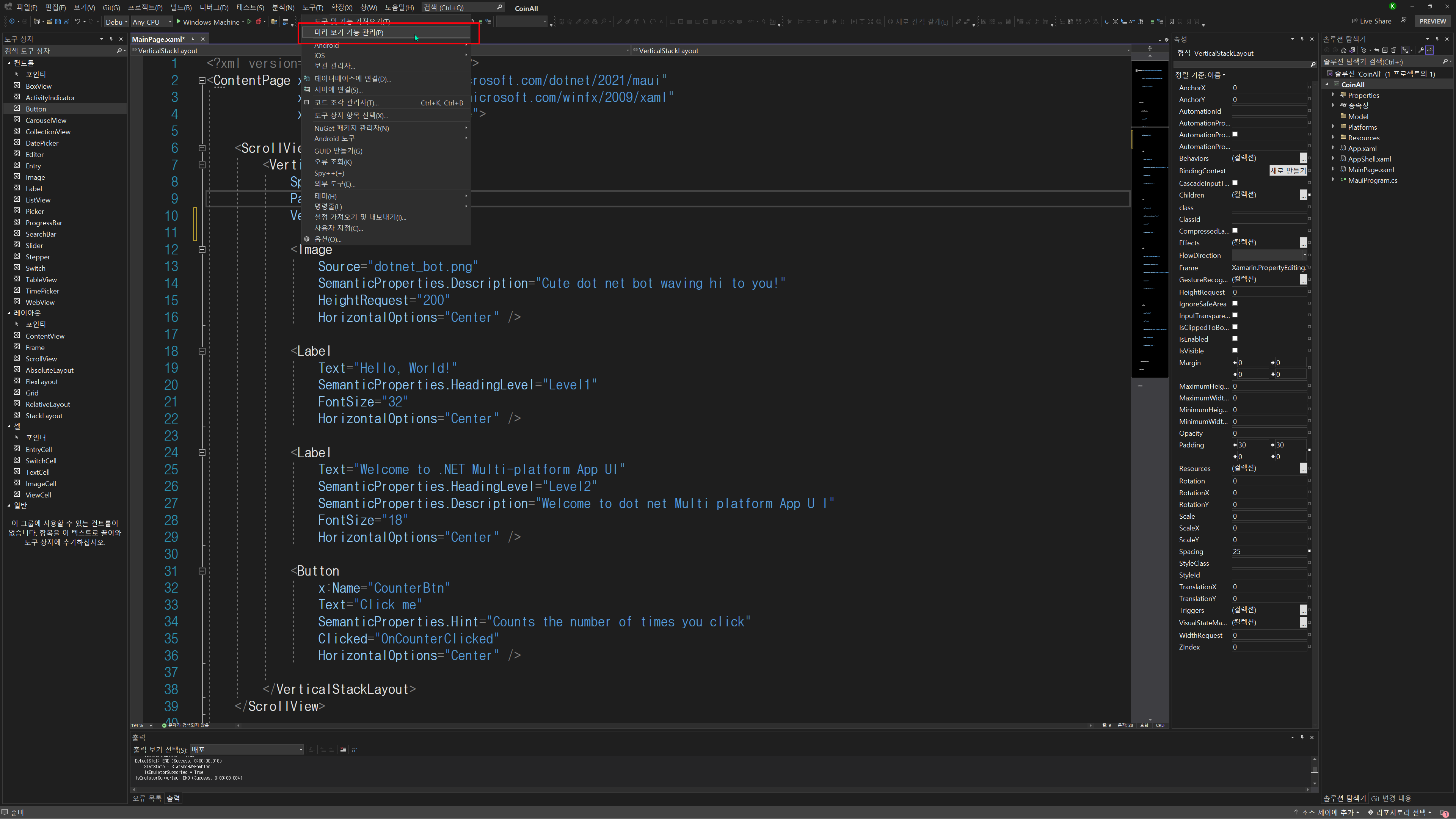Click the Collapse All icon in Solution Explorer
The image size is (1456, 819).
(x=1385, y=50)
